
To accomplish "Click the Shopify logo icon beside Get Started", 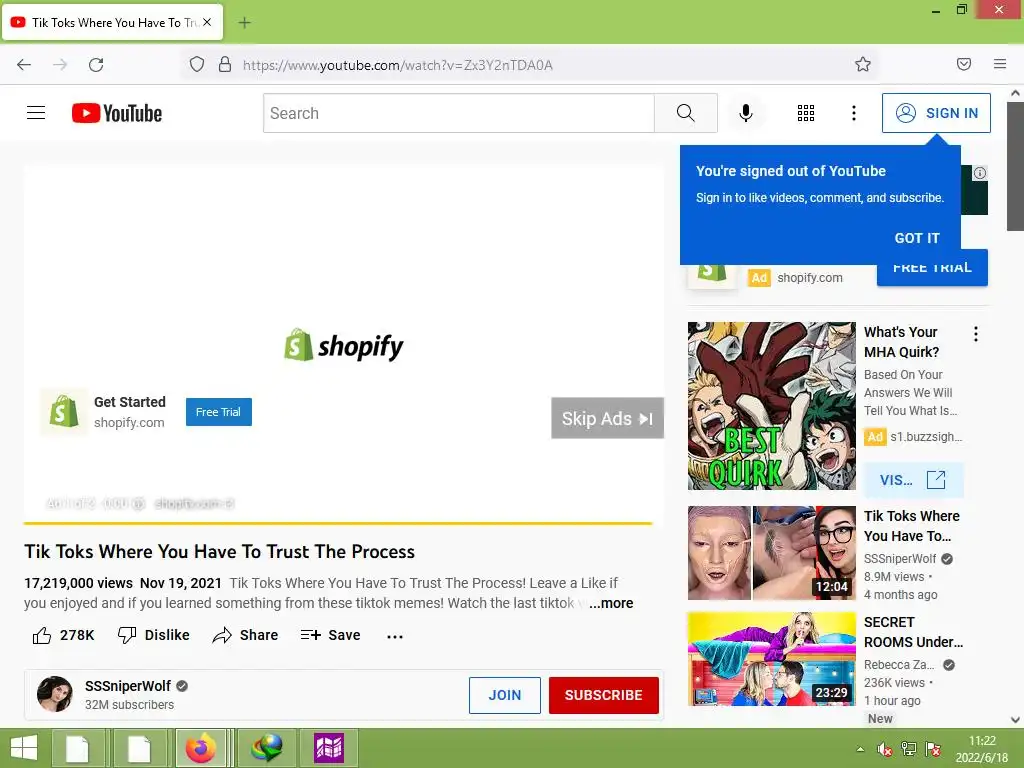I will tap(63, 411).
